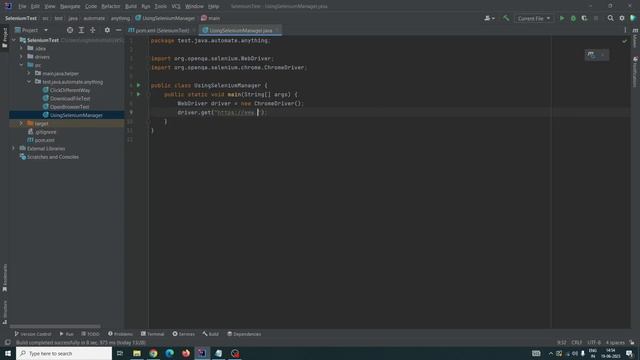
Task: Expand the drivers folder
Action: (22, 57)
